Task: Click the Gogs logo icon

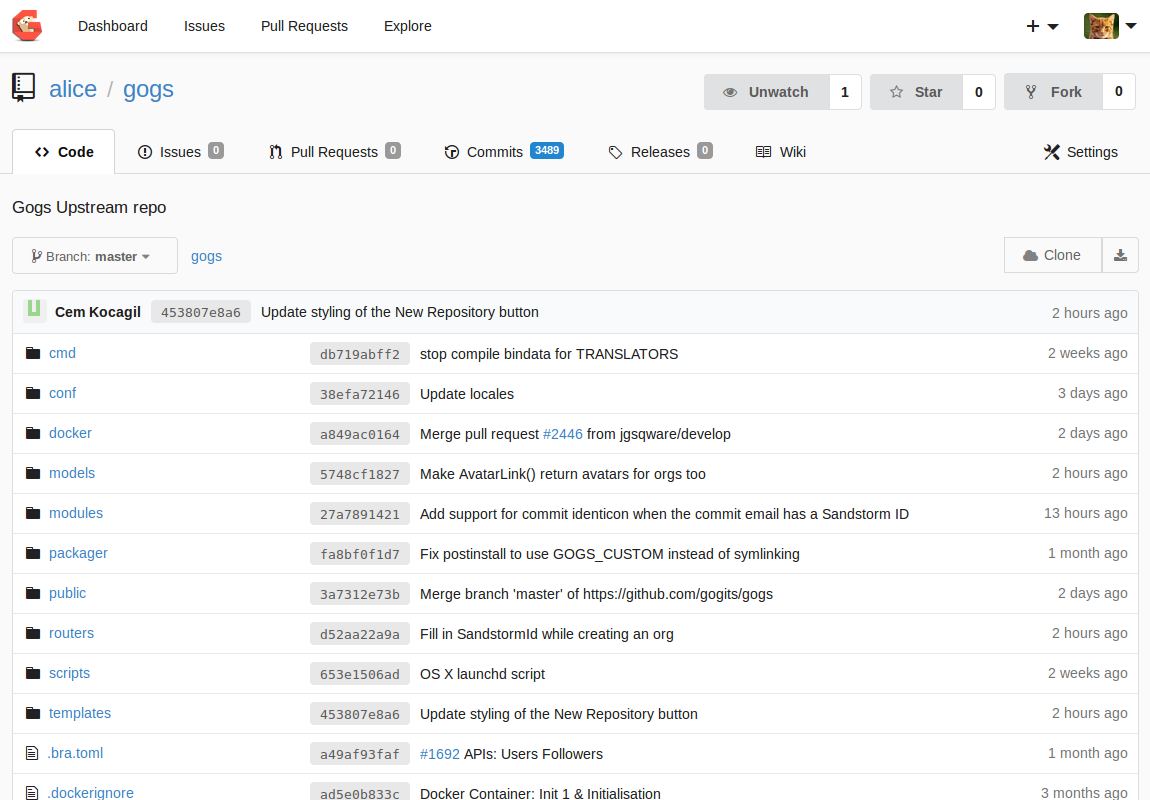Action: (x=27, y=26)
